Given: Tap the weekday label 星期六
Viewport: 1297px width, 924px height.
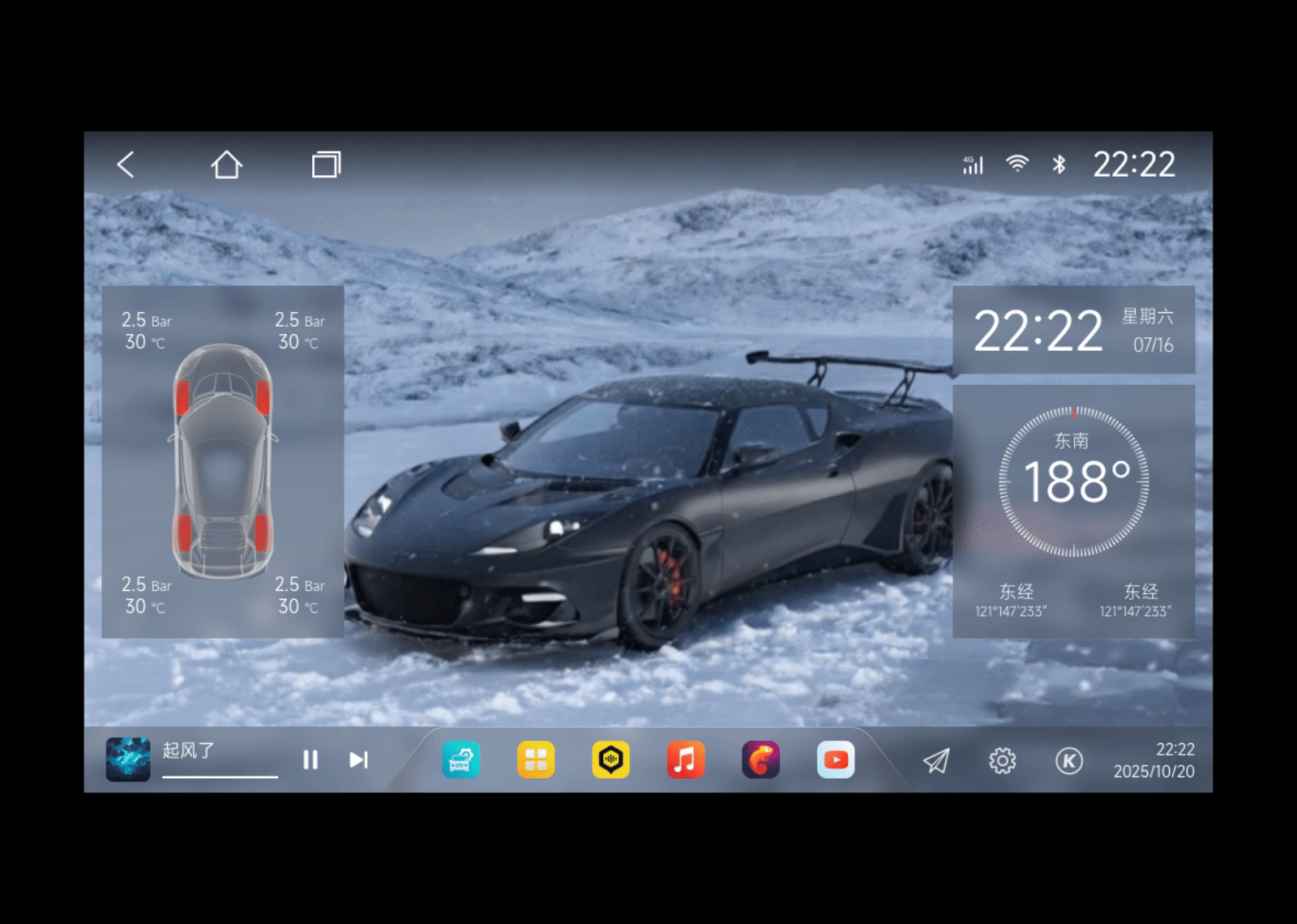Looking at the screenshot, I should click(x=1147, y=316).
